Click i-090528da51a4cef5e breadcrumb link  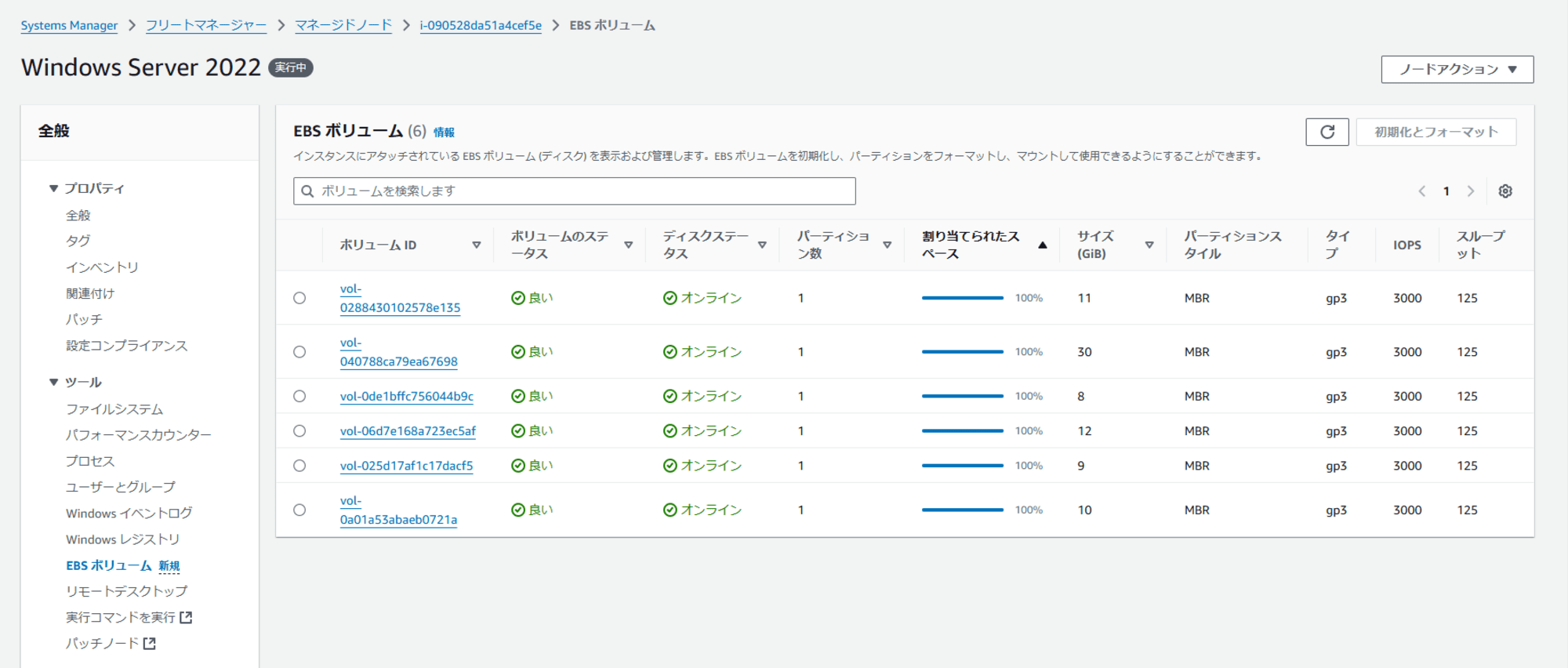[x=481, y=25]
